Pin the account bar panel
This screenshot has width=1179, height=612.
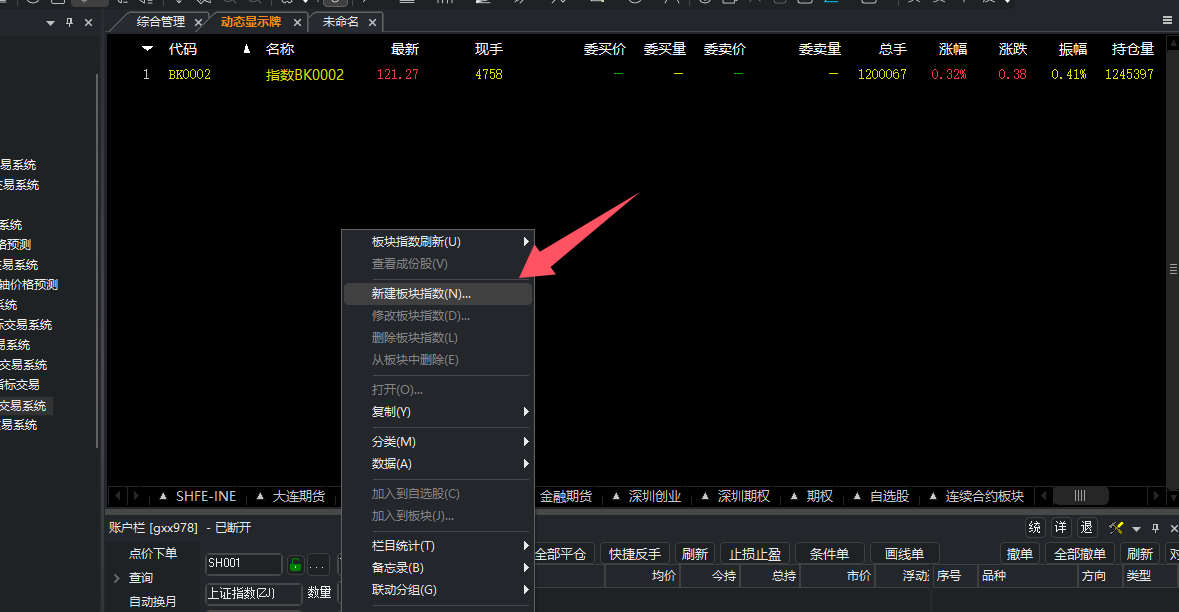coord(1156,528)
